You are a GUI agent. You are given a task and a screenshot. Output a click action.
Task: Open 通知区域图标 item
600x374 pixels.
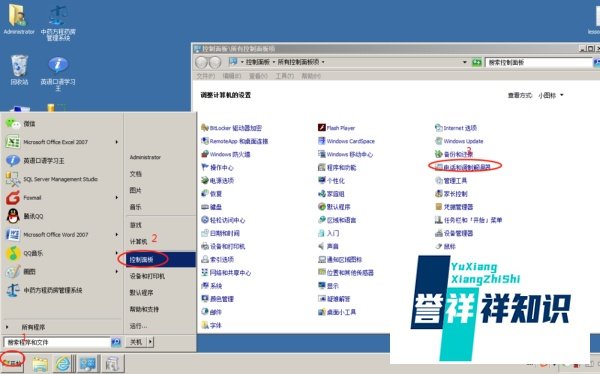coord(340,259)
